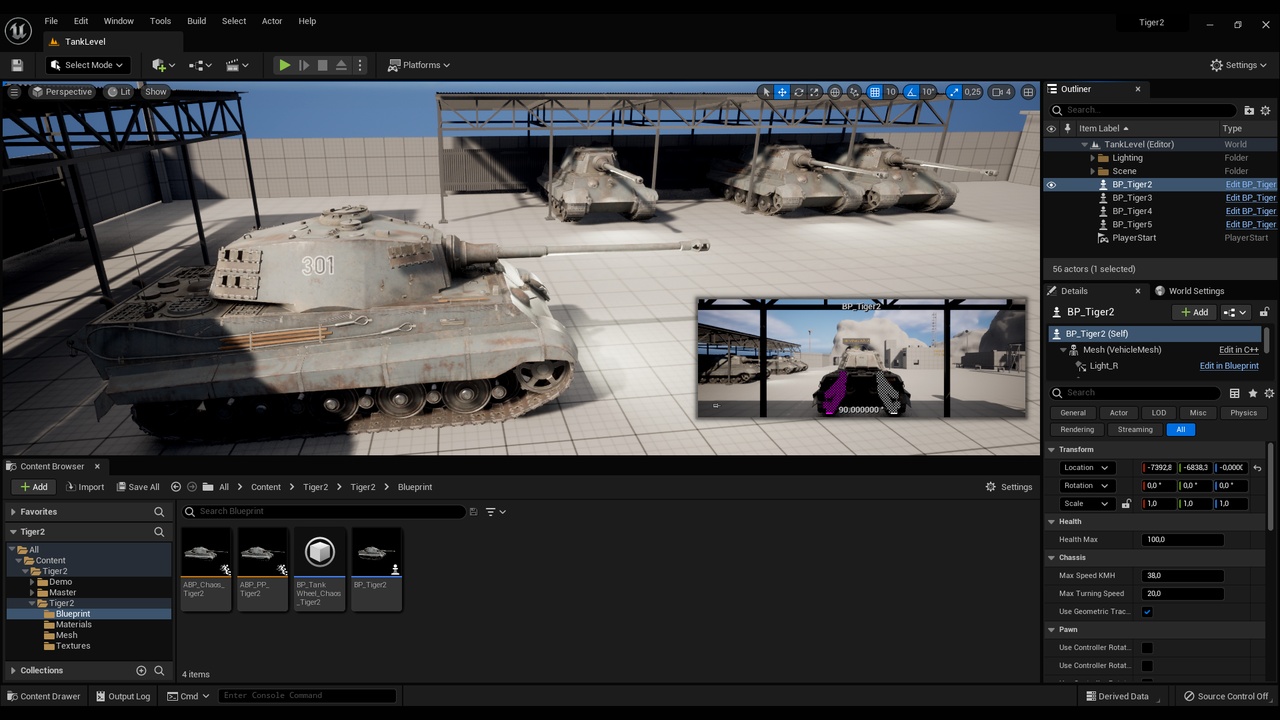Click the green Play button in the toolbar
The image size is (1280, 720).
click(x=285, y=65)
